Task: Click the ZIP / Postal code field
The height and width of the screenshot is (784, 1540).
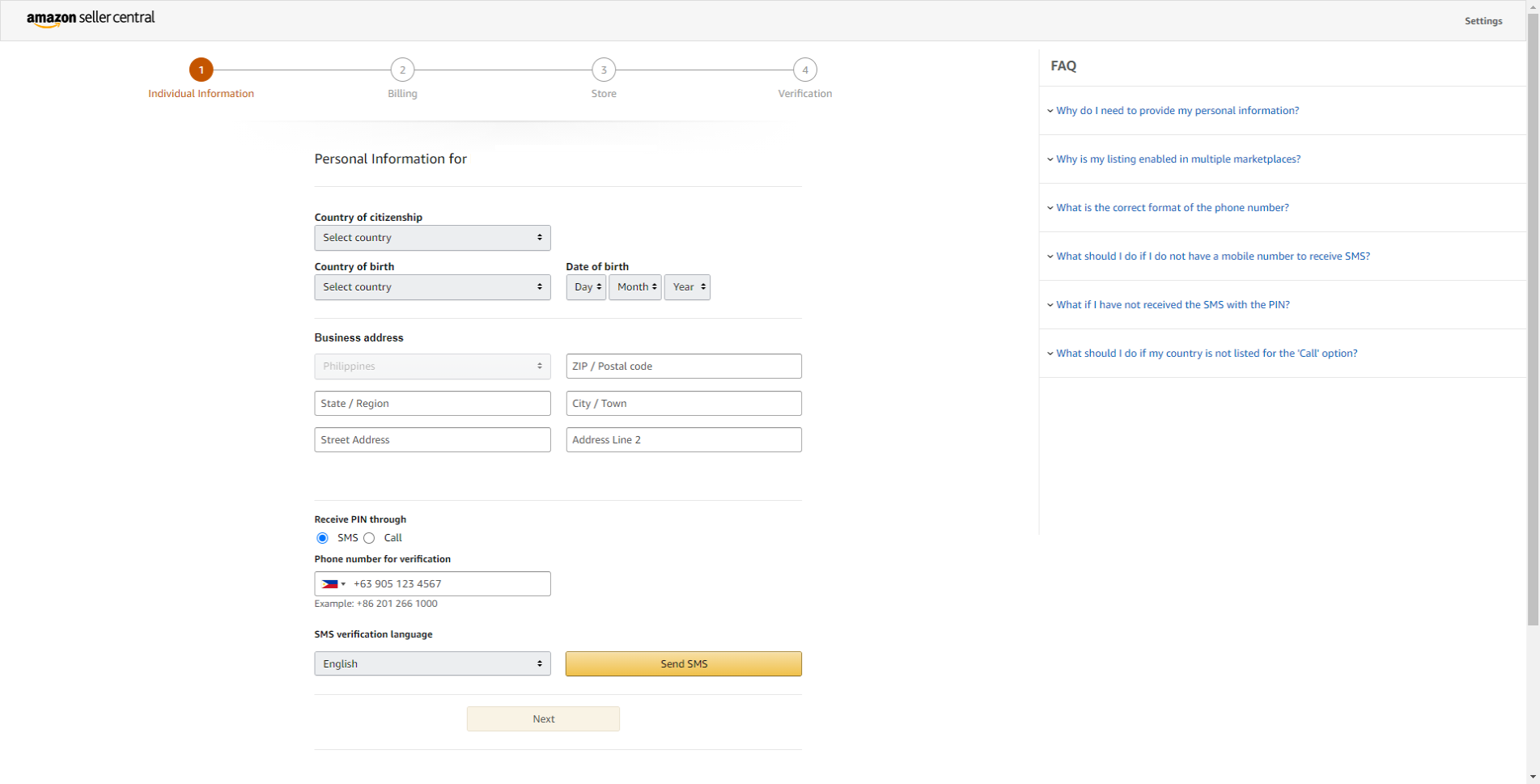Action: pyautogui.click(x=683, y=367)
